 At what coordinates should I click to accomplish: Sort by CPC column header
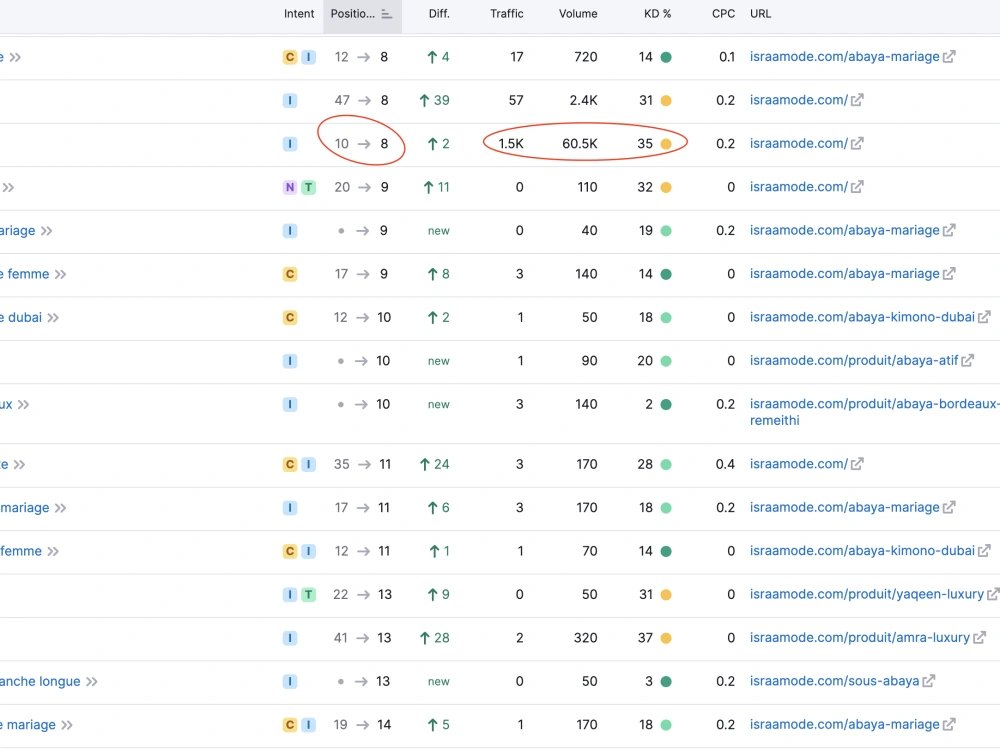point(723,14)
